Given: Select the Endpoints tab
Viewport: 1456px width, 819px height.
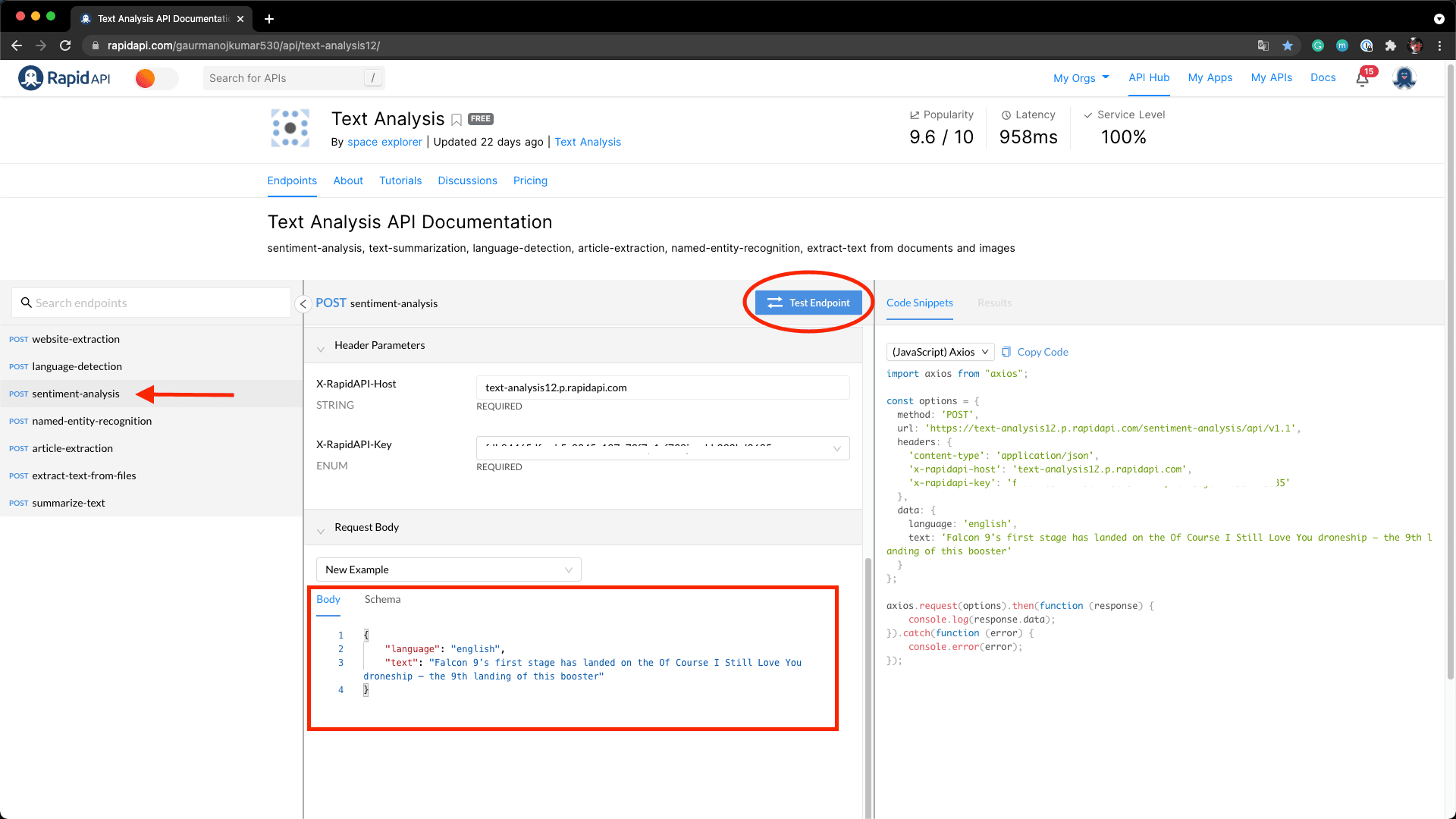Looking at the screenshot, I should [290, 180].
